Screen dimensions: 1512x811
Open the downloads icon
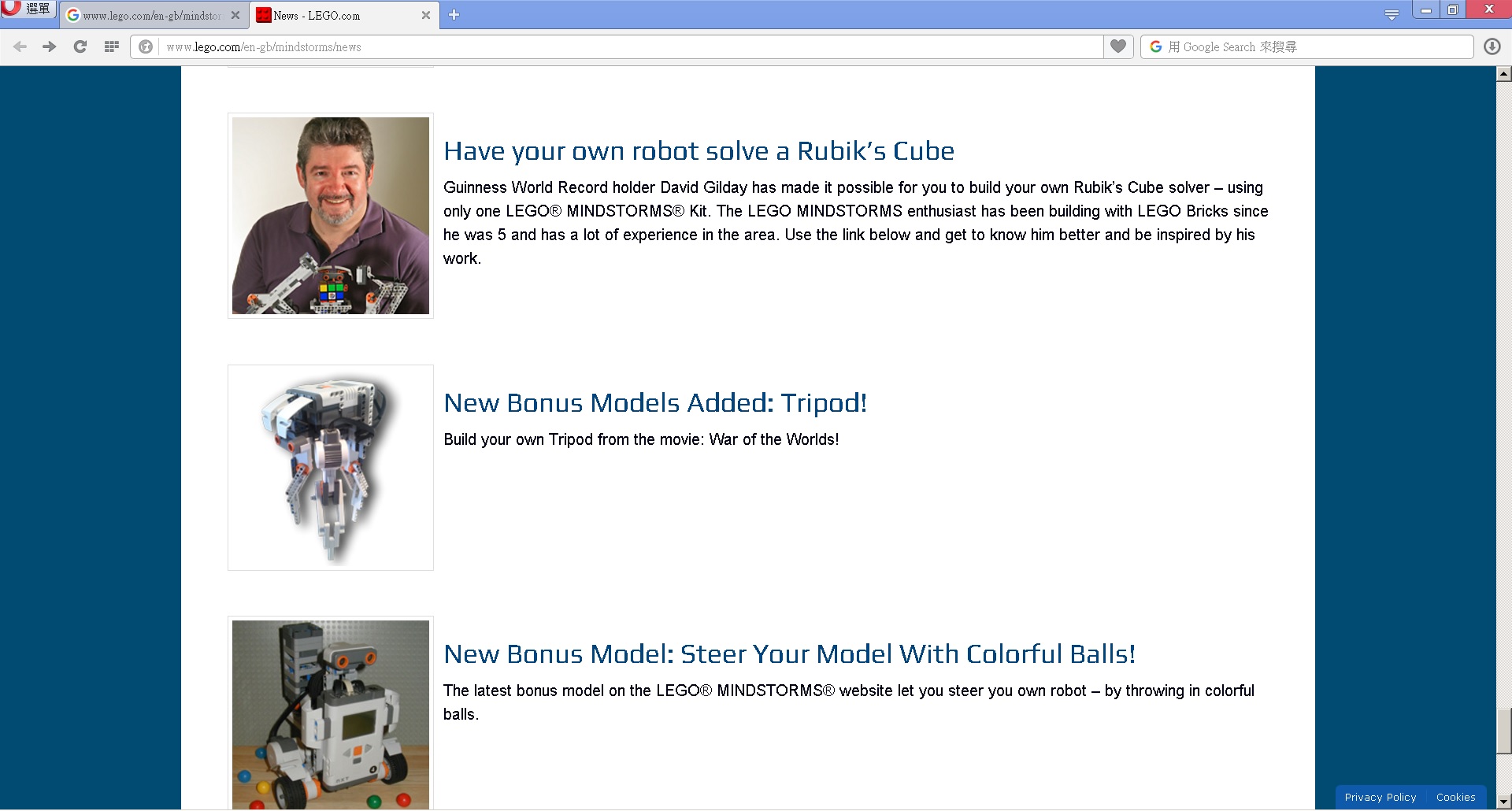[1492, 46]
